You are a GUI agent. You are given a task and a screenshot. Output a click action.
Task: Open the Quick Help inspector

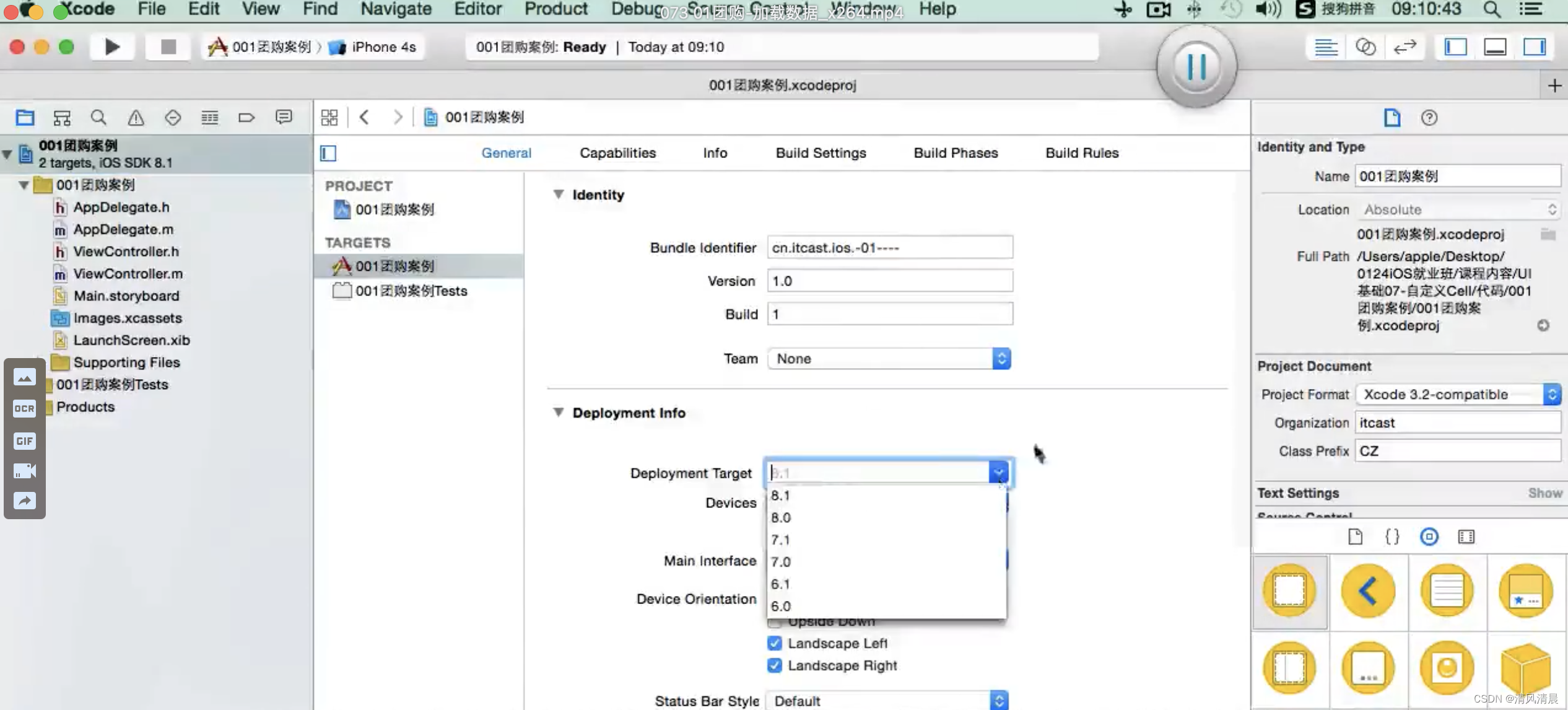pos(1429,118)
